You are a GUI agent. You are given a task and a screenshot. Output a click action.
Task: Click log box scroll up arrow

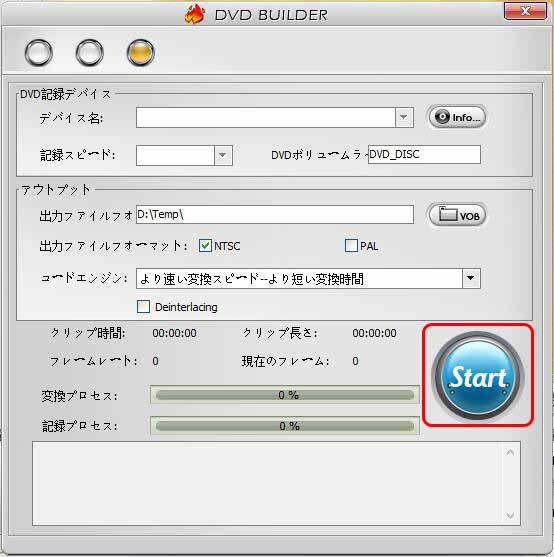click(x=510, y=453)
